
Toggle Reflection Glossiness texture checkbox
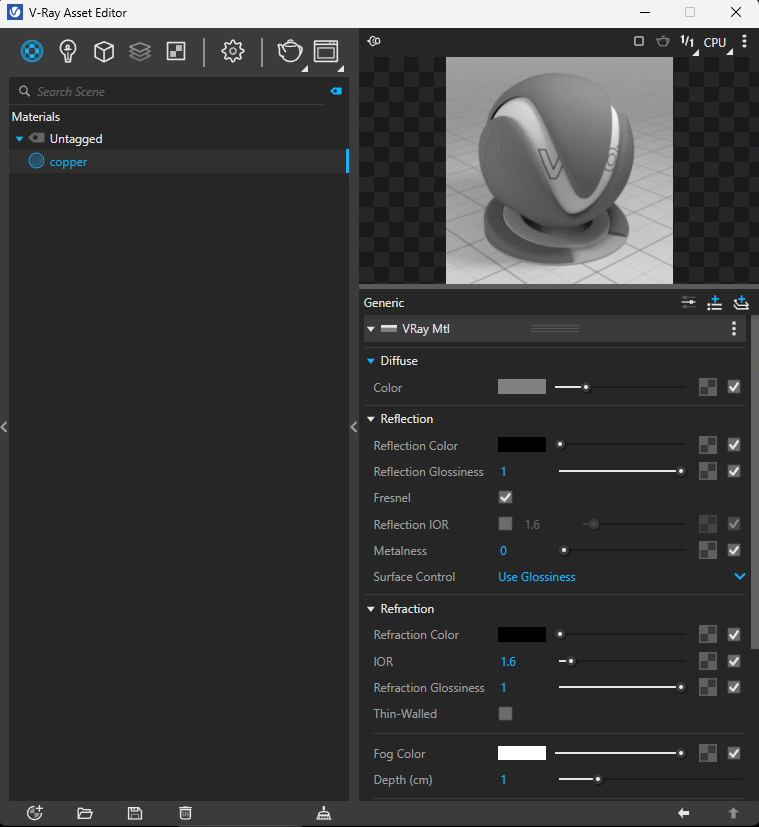(734, 472)
